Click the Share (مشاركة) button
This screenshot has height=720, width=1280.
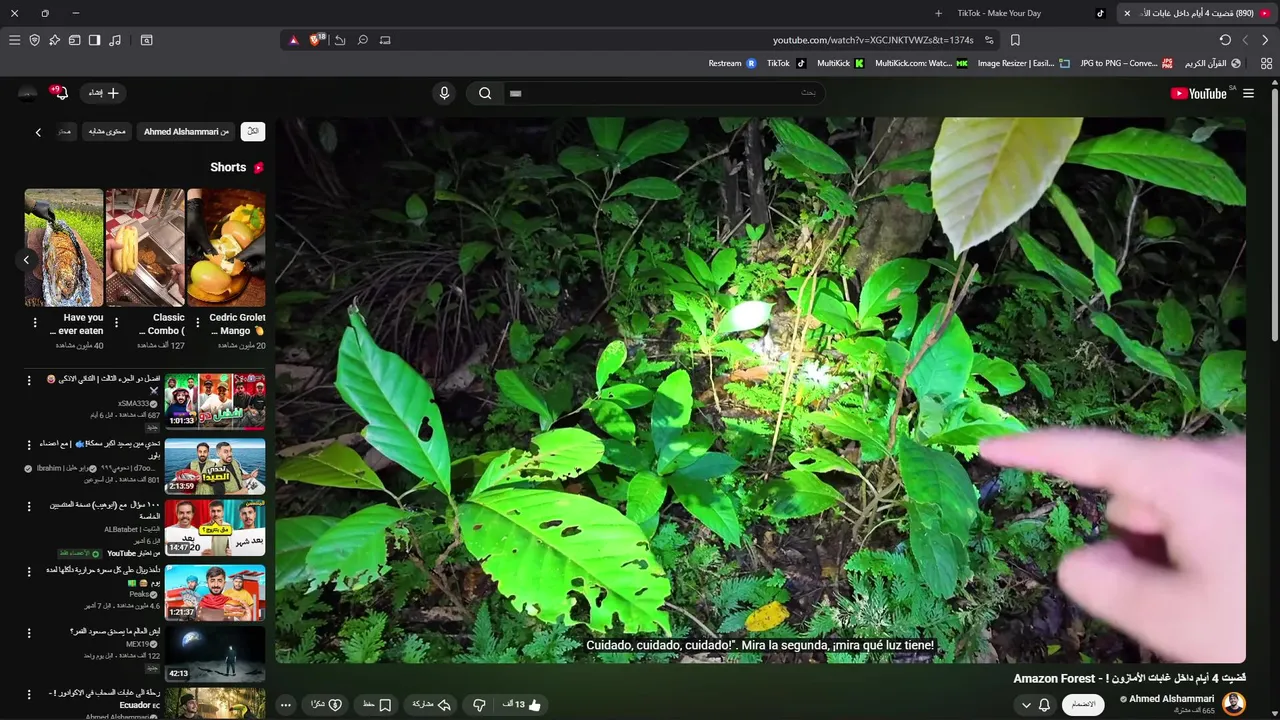[x=432, y=705]
